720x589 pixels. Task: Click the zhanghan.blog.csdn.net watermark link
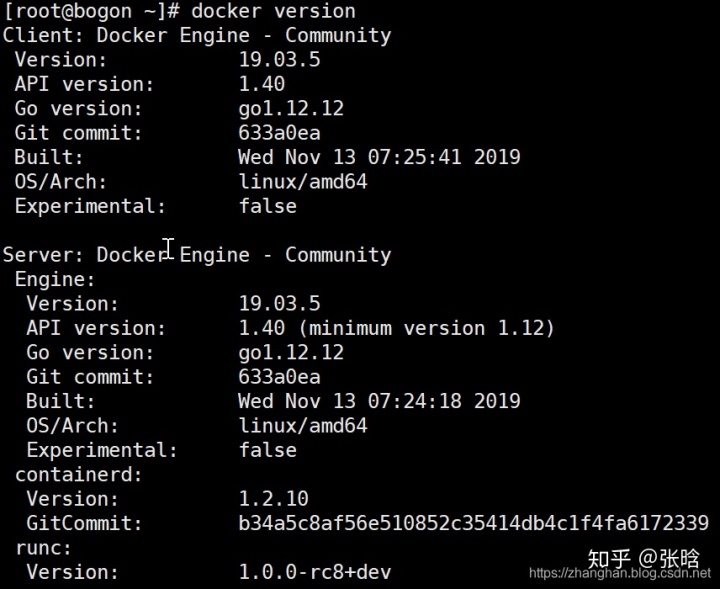pos(619,575)
